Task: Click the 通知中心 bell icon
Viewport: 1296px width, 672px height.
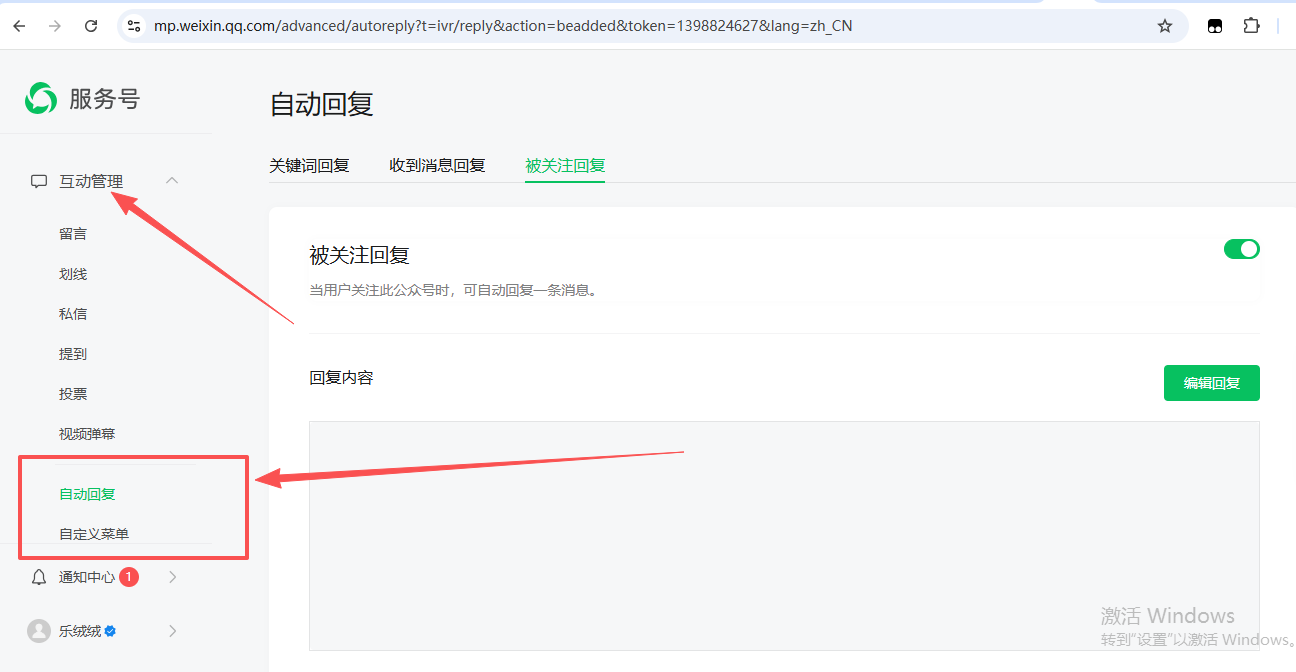Action: [39, 577]
